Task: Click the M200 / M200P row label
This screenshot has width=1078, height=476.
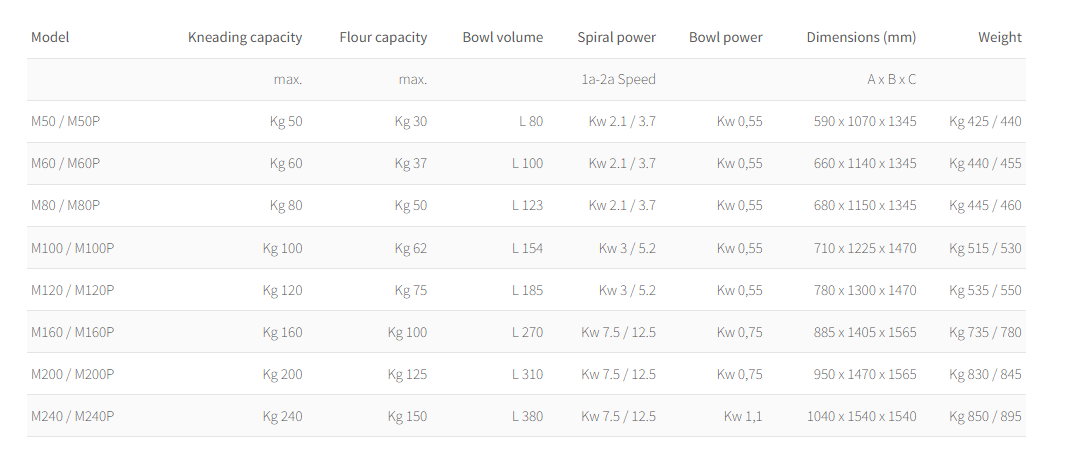Action: point(73,374)
